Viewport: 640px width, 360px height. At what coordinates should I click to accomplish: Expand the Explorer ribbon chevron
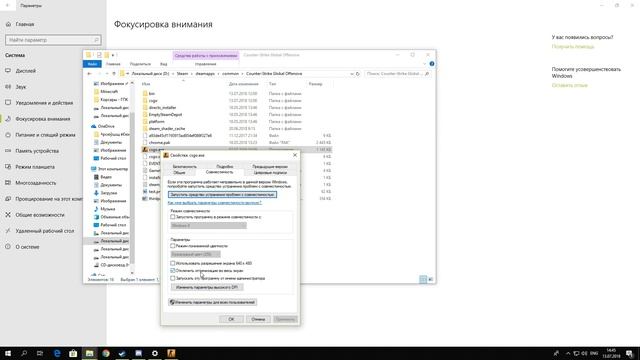pyautogui.click(x=424, y=64)
